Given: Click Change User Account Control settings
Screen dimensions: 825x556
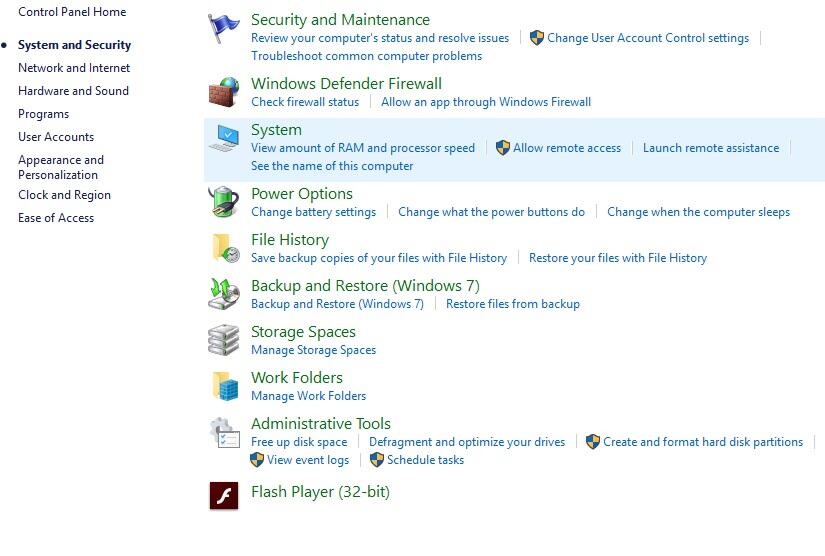Looking at the screenshot, I should click(648, 38).
